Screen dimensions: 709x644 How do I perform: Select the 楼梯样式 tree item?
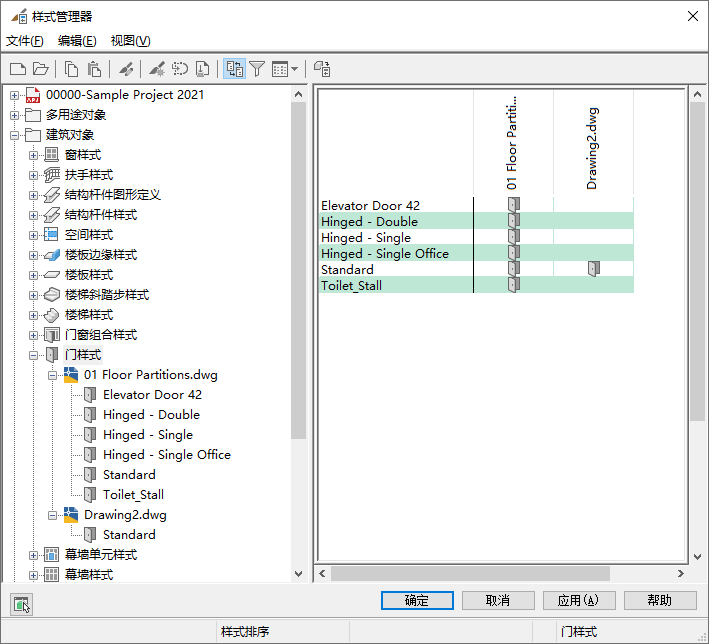(x=89, y=315)
